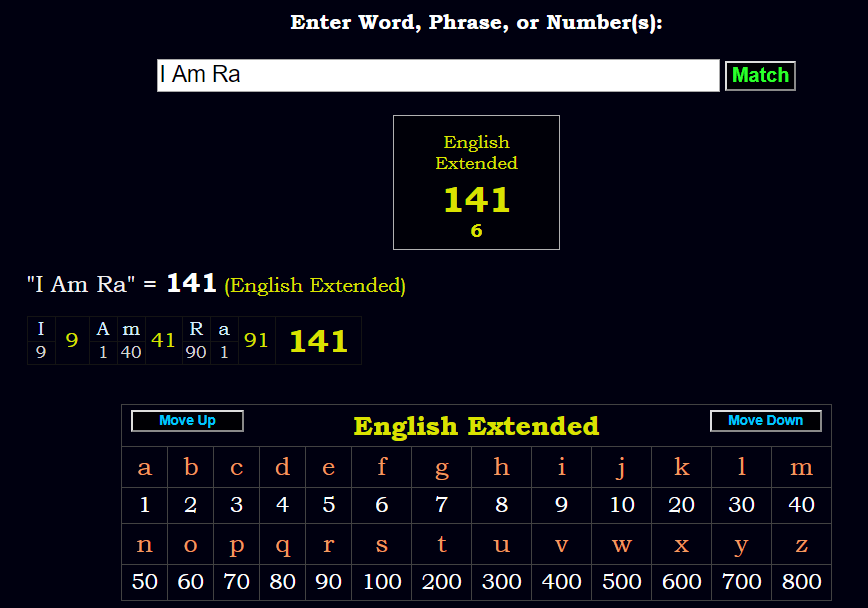This screenshot has height=608, width=868.
Task: Click the breakdown cell showing 'I 9'
Action: click(41, 340)
